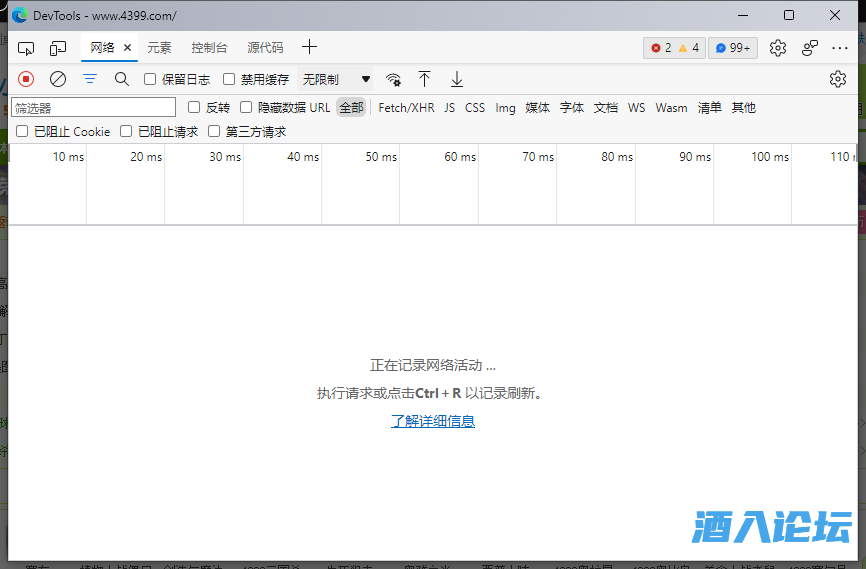Clear the network log
The image size is (866, 569).
[x=58, y=79]
